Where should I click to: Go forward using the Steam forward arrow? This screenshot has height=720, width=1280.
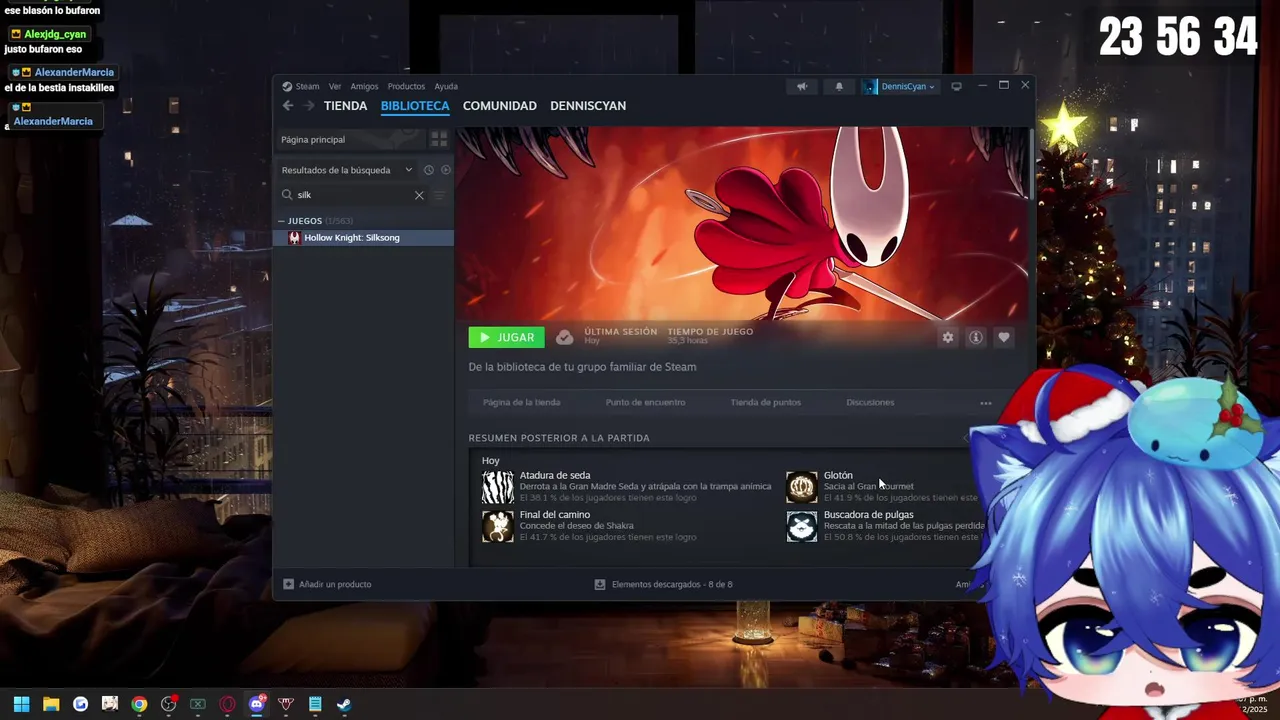pyautogui.click(x=309, y=105)
